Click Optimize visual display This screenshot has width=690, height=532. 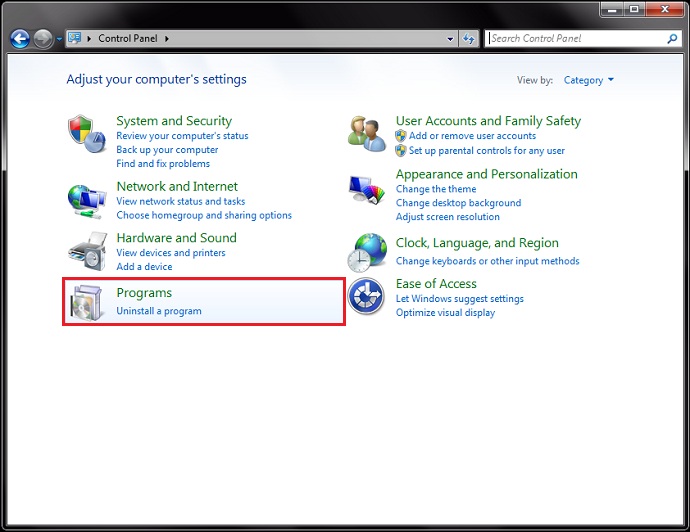pyautogui.click(x=445, y=313)
